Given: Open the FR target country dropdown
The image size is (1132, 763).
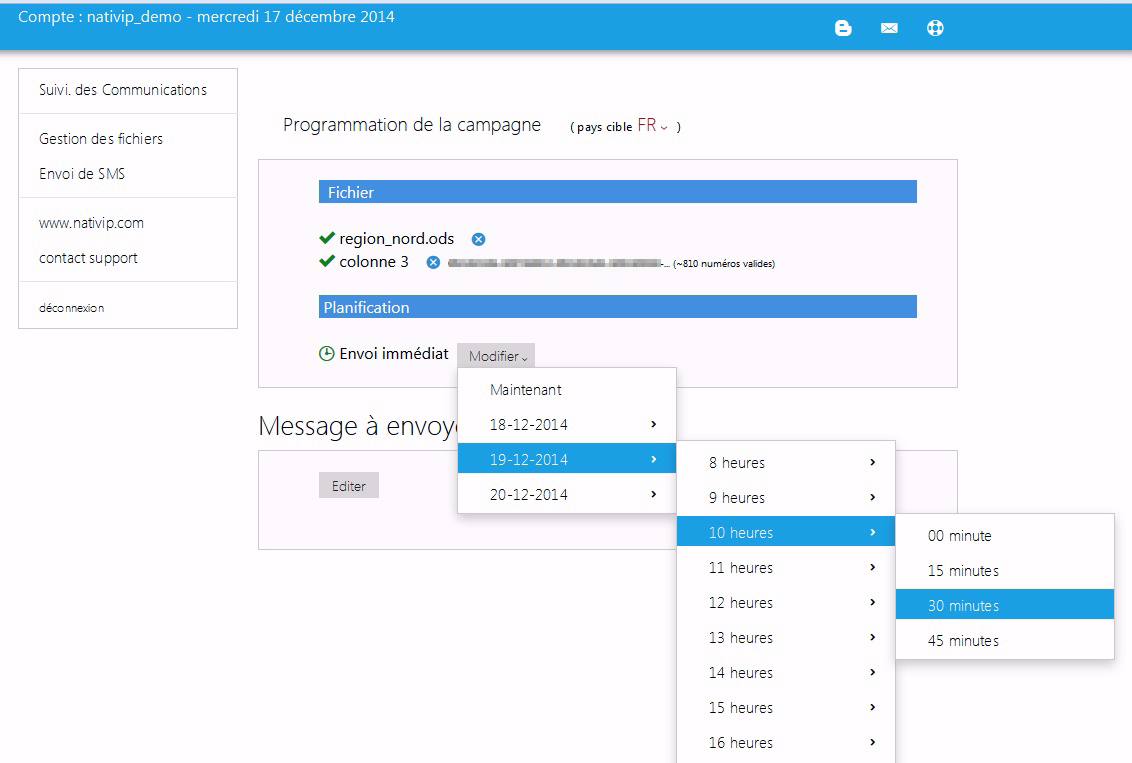Looking at the screenshot, I should click(x=652, y=126).
